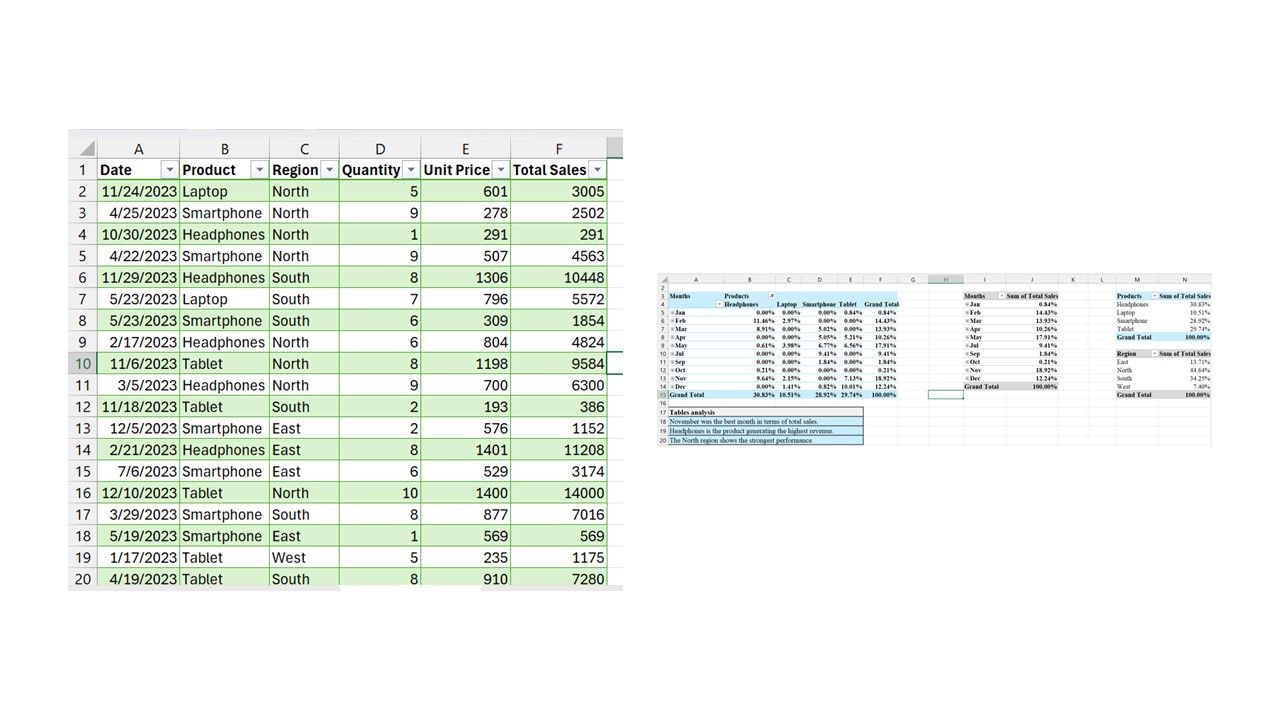Expand the Dec row in the column A pivot
Screen dimensions: 1280x720
pos(672,386)
